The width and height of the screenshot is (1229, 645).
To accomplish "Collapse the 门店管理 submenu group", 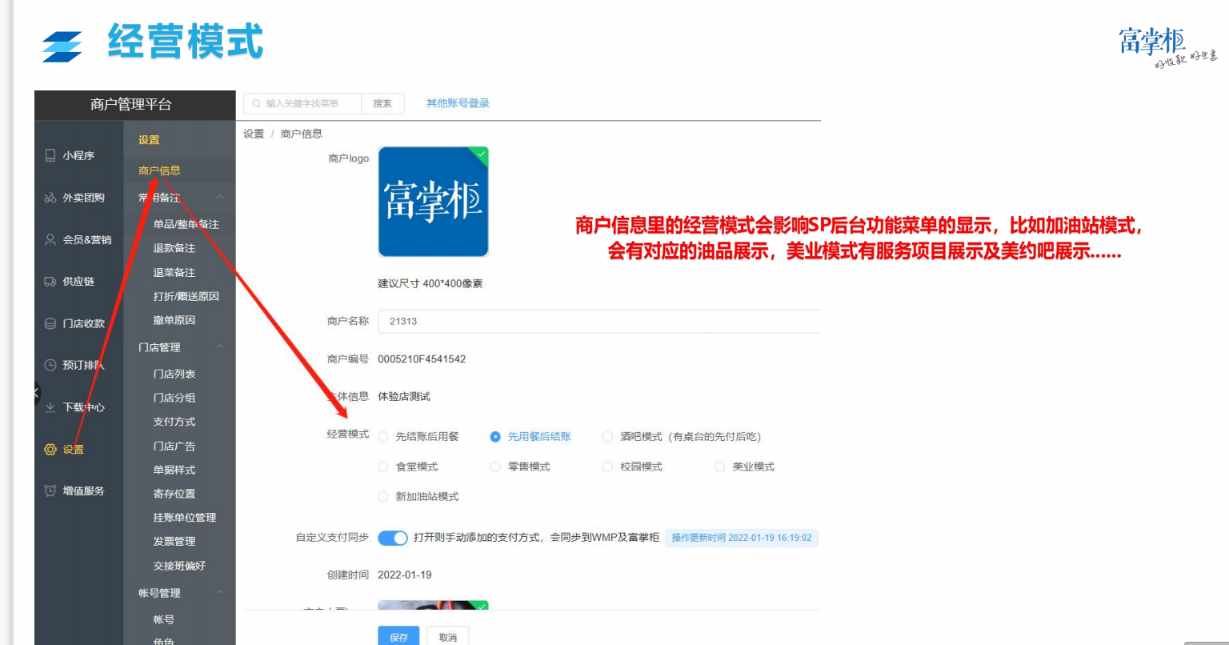I will [219, 348].
